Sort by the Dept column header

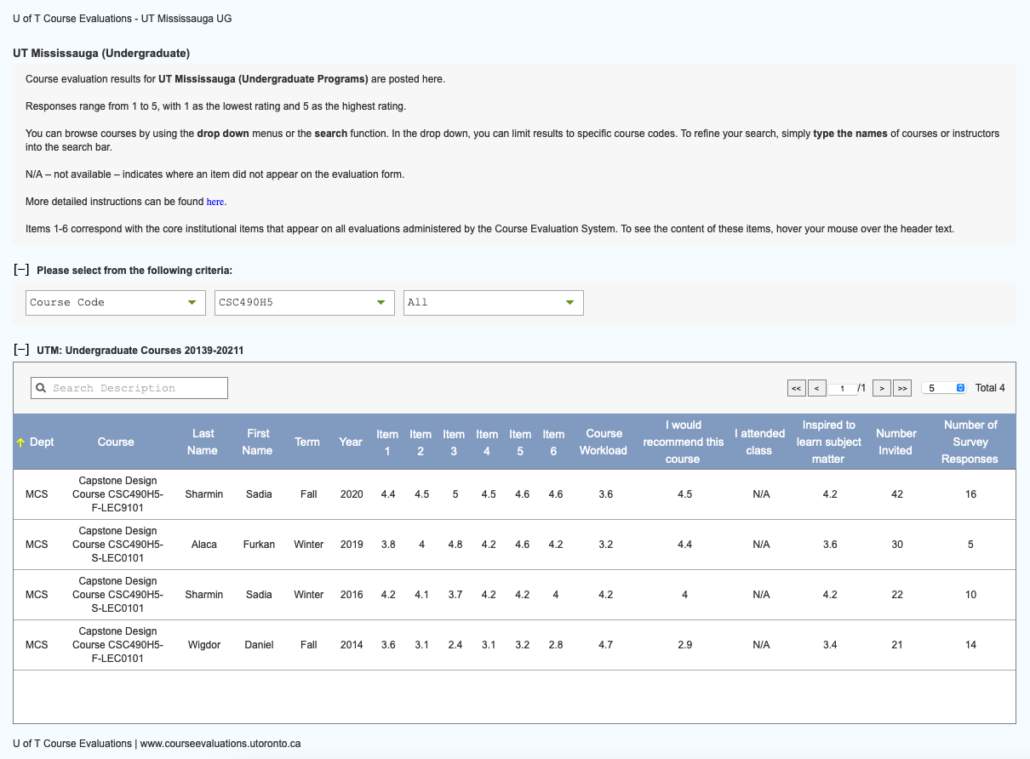pos(41,442)
